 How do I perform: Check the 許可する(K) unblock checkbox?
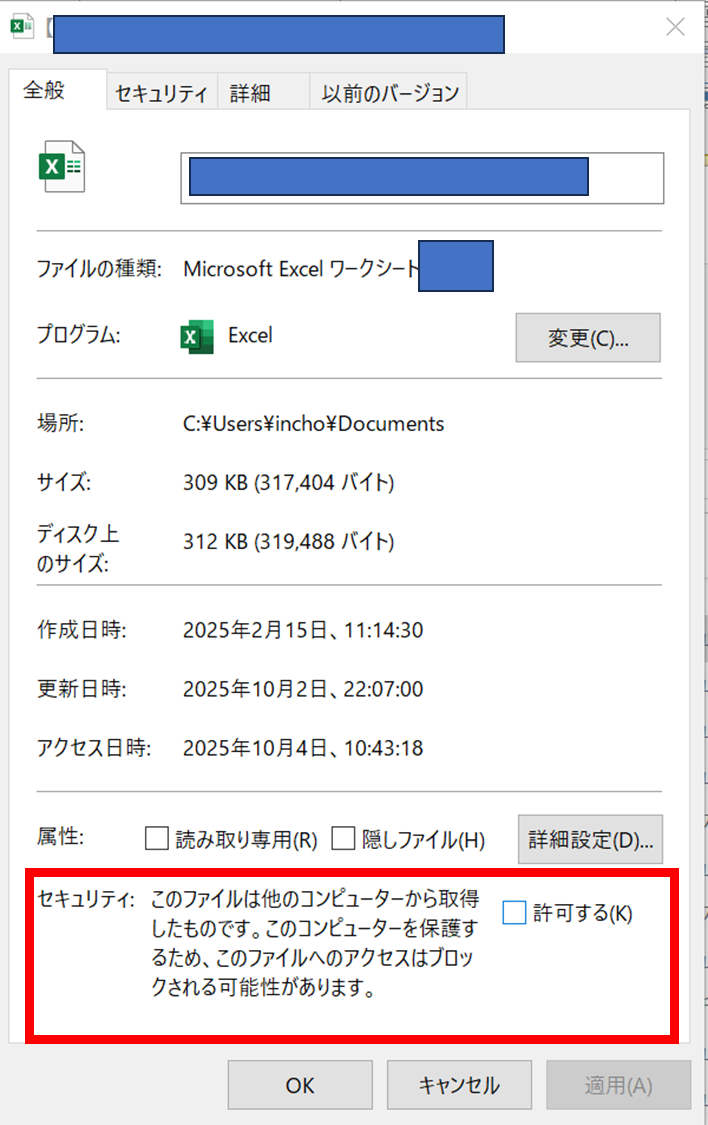tap(514, 913)
